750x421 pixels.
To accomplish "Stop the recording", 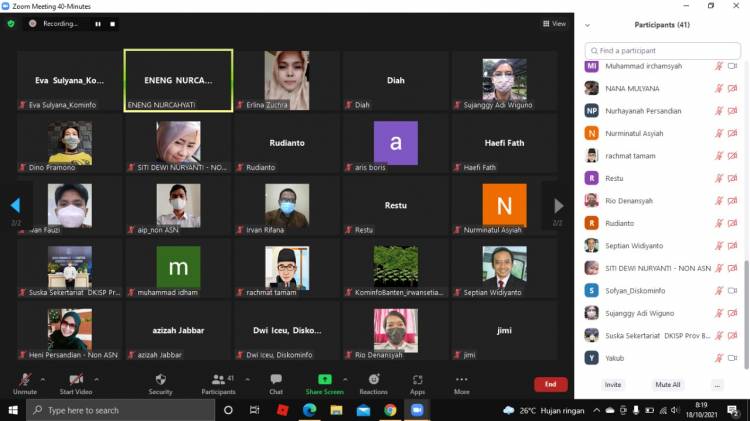I will click(112, 23).
